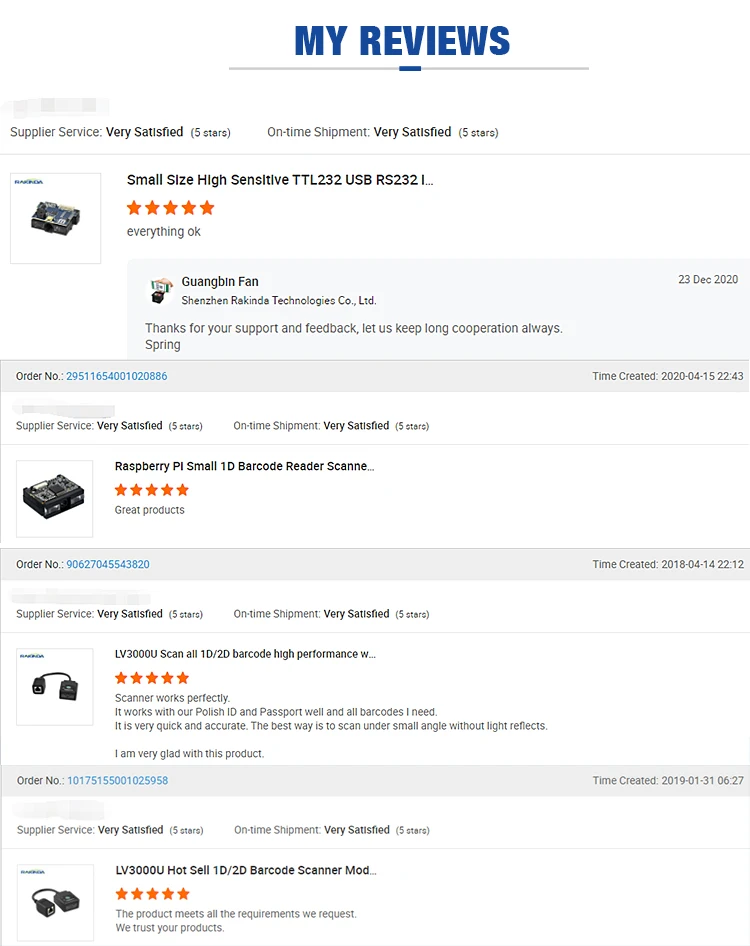Open order number 90627045543820 link

[108, 564]
